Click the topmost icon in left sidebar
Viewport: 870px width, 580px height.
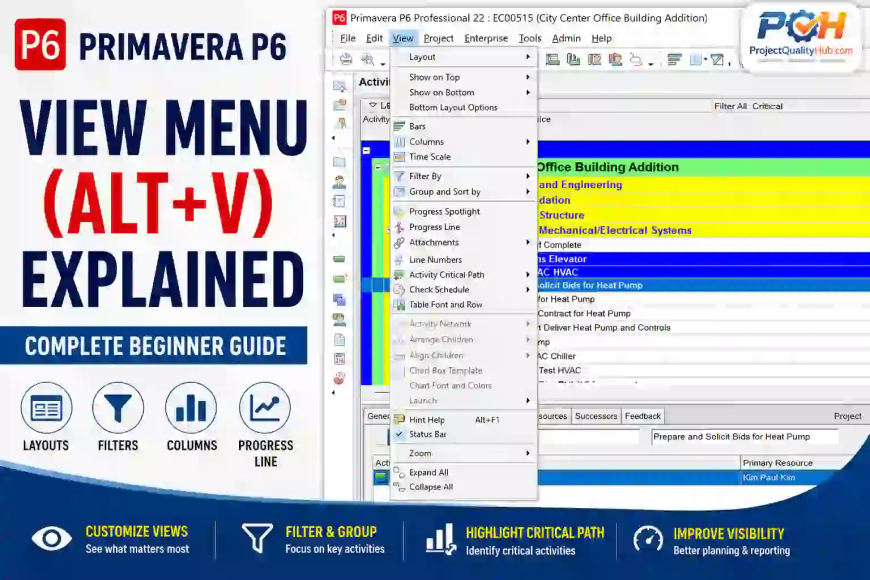pyautogui.click(x=340, y=86)
